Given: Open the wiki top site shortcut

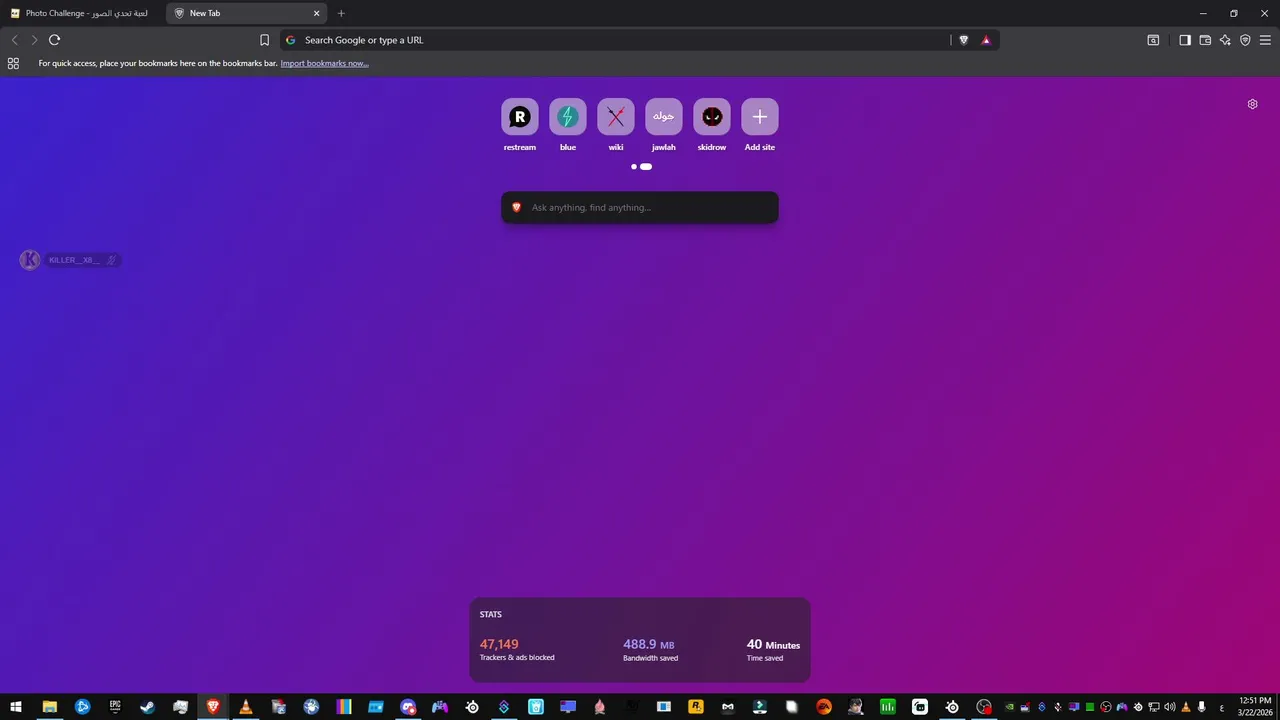Looking at the screenshot, I should pyautogui.click(x=616, y=125).
